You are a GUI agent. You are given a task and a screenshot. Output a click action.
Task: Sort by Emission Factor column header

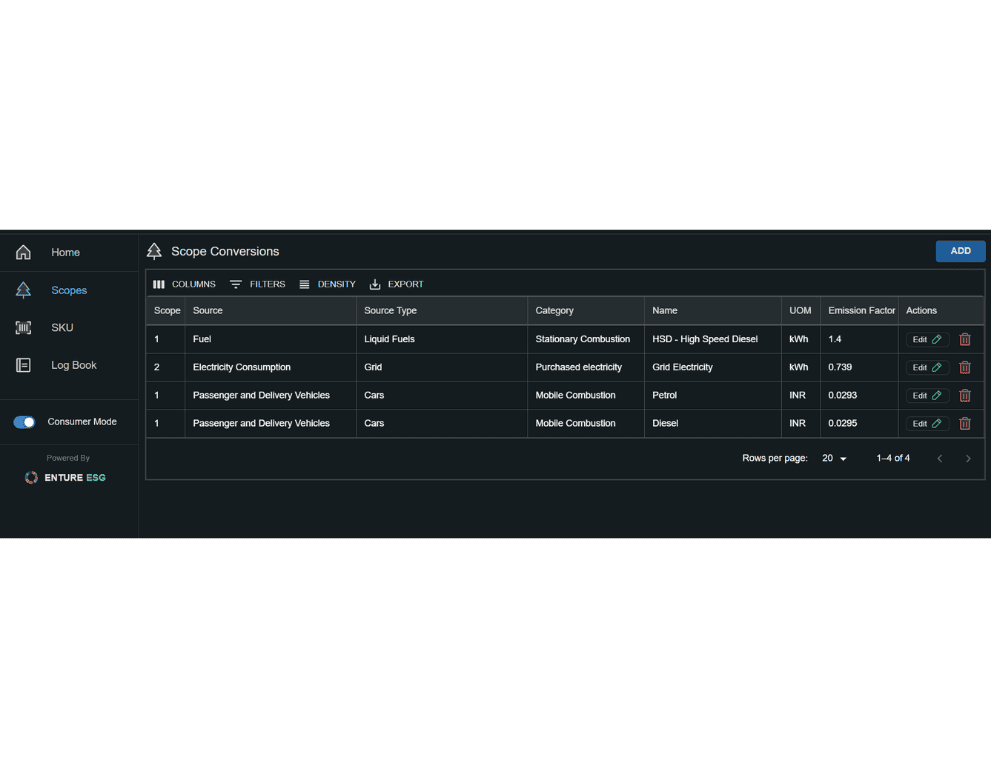(x=861, y=311)
